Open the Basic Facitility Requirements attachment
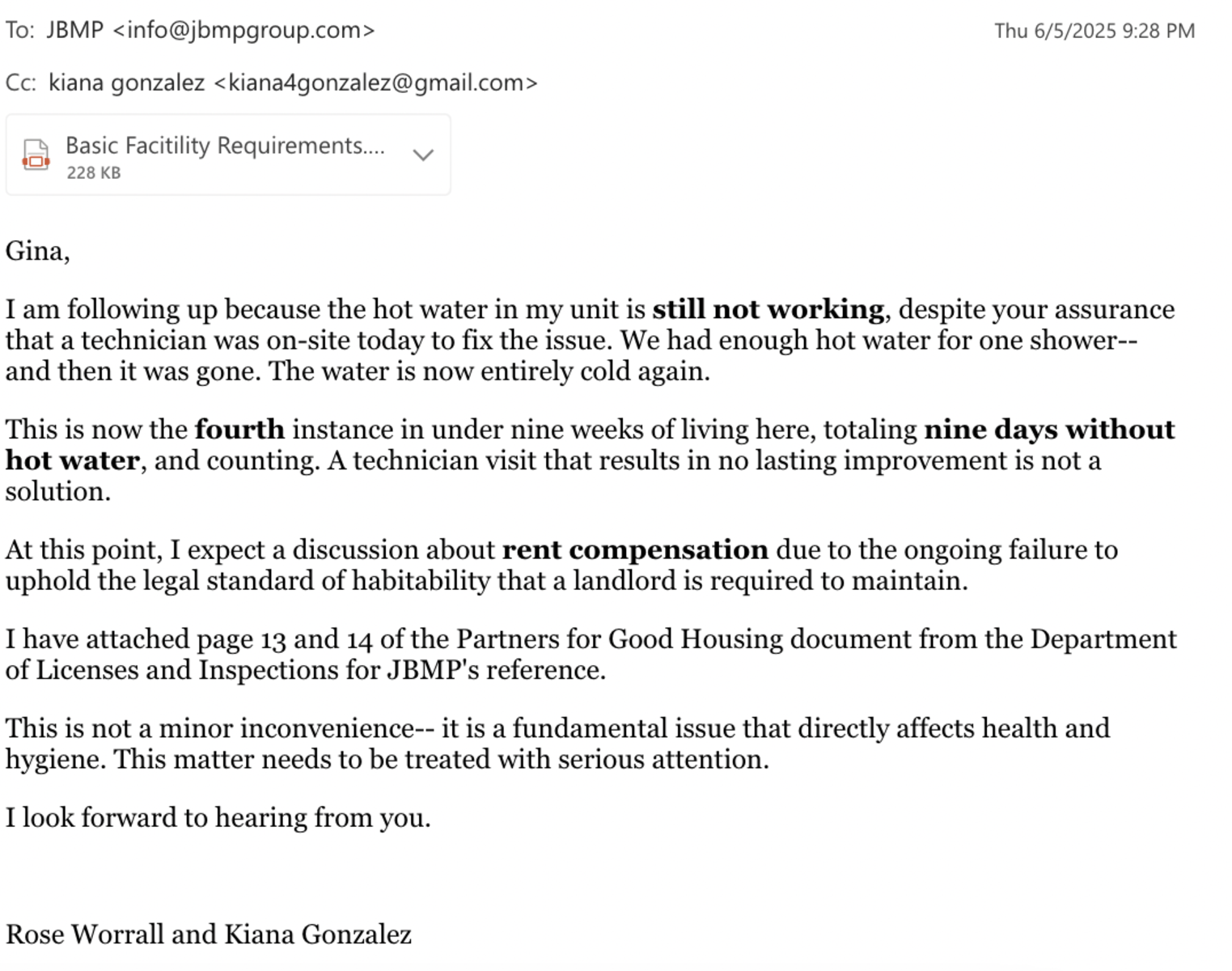 (228, 155)
